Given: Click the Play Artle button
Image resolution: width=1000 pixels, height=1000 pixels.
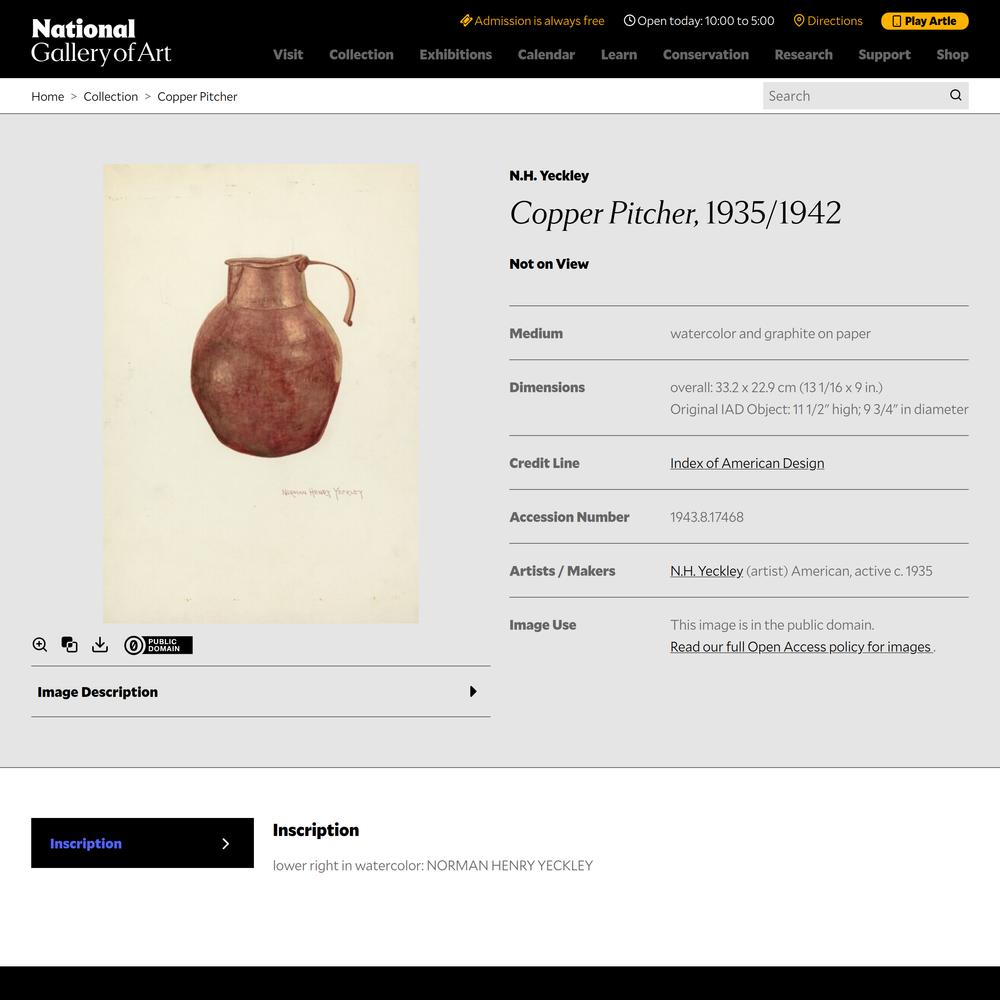Looking at the screenshot, I should pos(925,21).
